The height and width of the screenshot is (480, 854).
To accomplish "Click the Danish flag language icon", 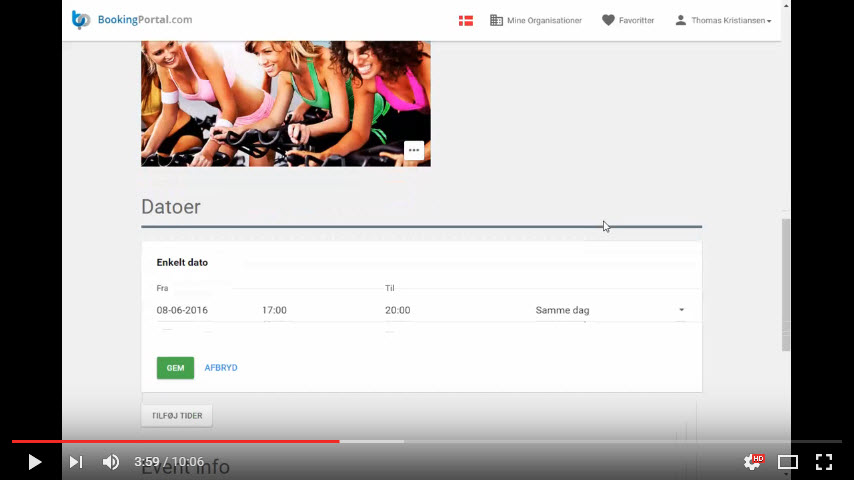I will [466, 20].
